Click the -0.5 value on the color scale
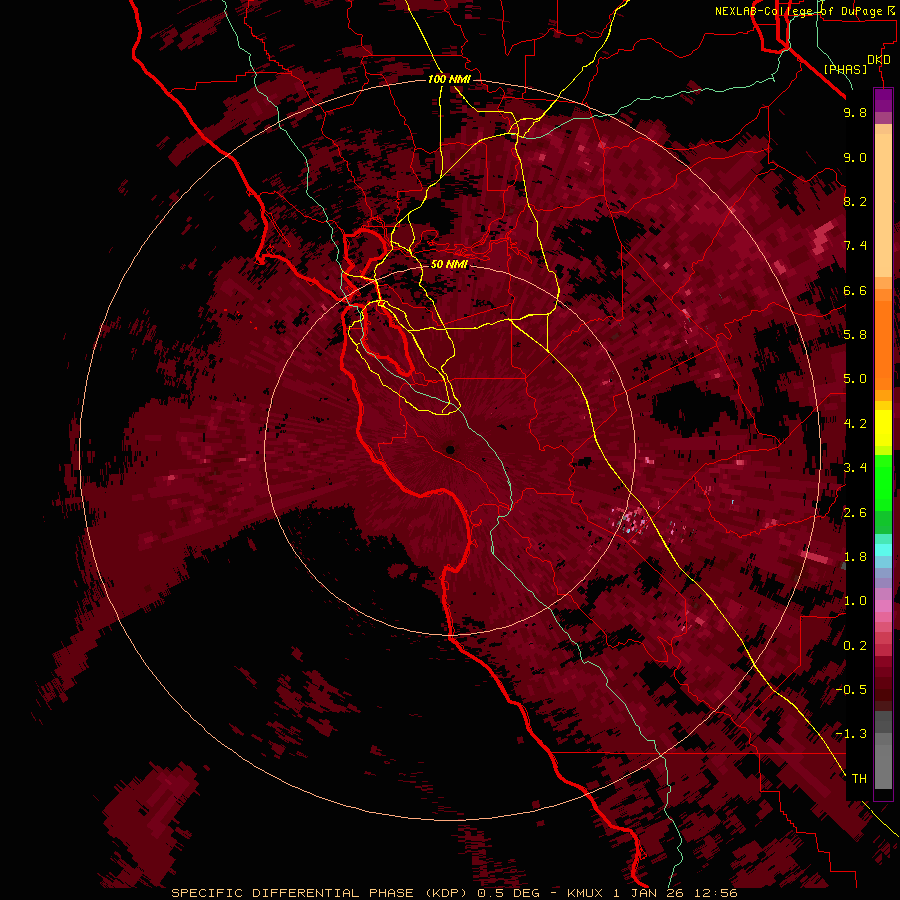This screenshot has height=900, width=900. (851, 690)
